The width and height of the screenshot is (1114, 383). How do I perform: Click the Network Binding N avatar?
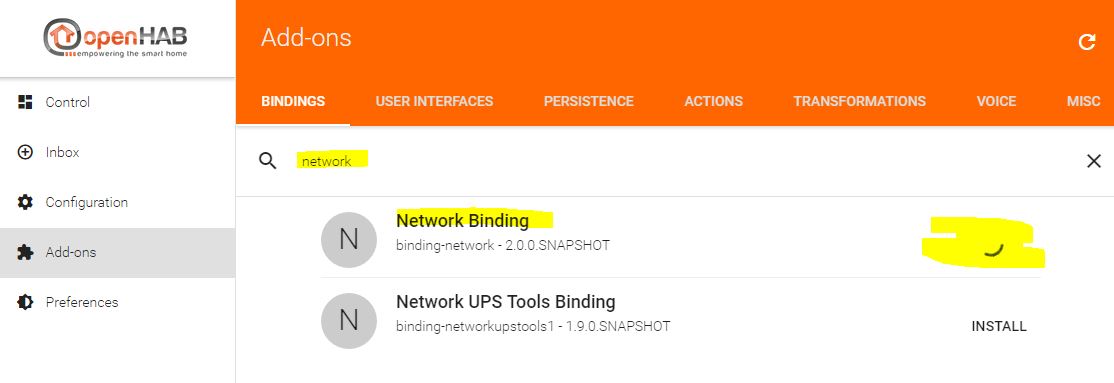[x=348, y=239]
